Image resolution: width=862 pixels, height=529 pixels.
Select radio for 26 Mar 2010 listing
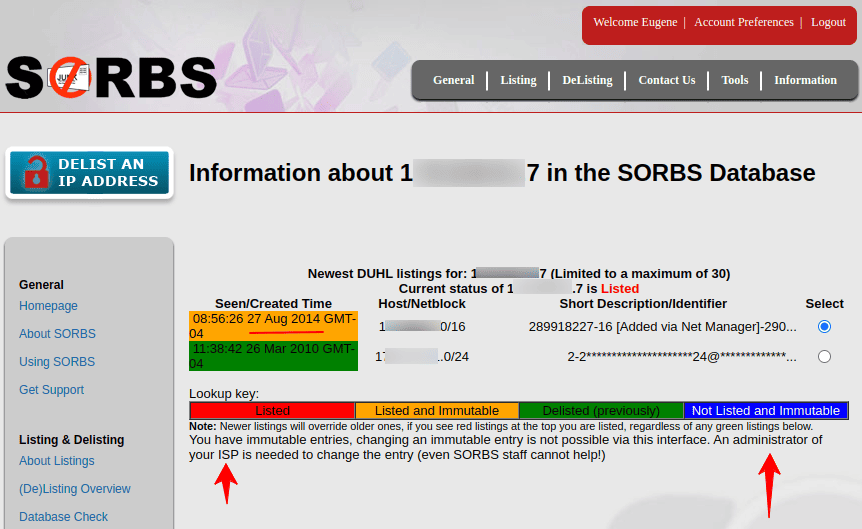pos(824,356)
